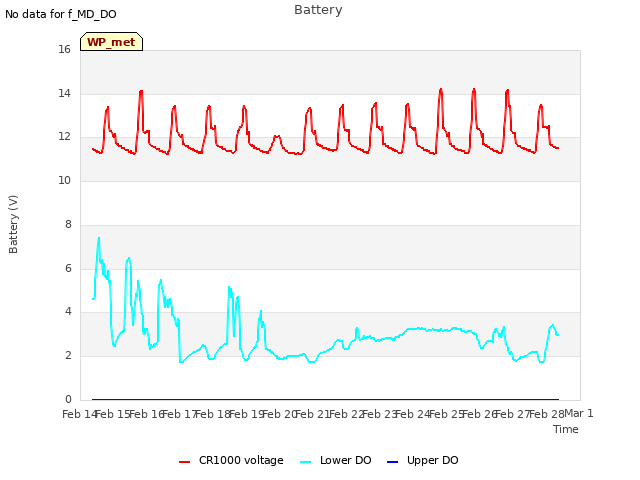Click the 12 y-axis tick label
Screen dimensions: 640x480
point(64,136)
